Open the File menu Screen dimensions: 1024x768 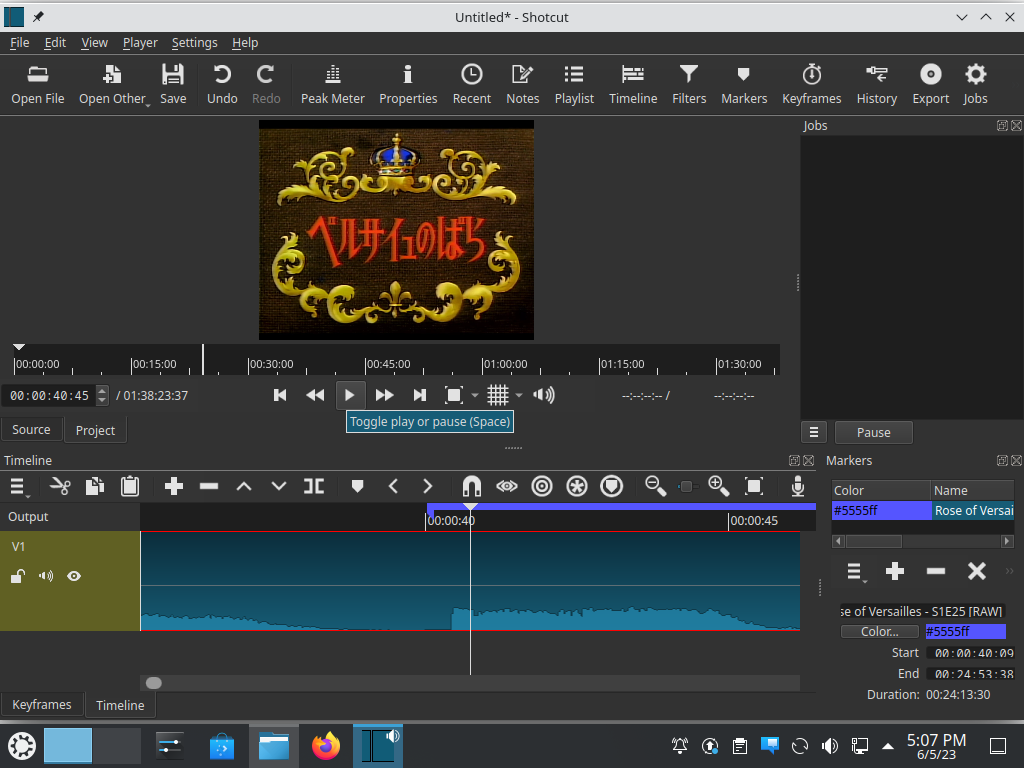(20, 42)
